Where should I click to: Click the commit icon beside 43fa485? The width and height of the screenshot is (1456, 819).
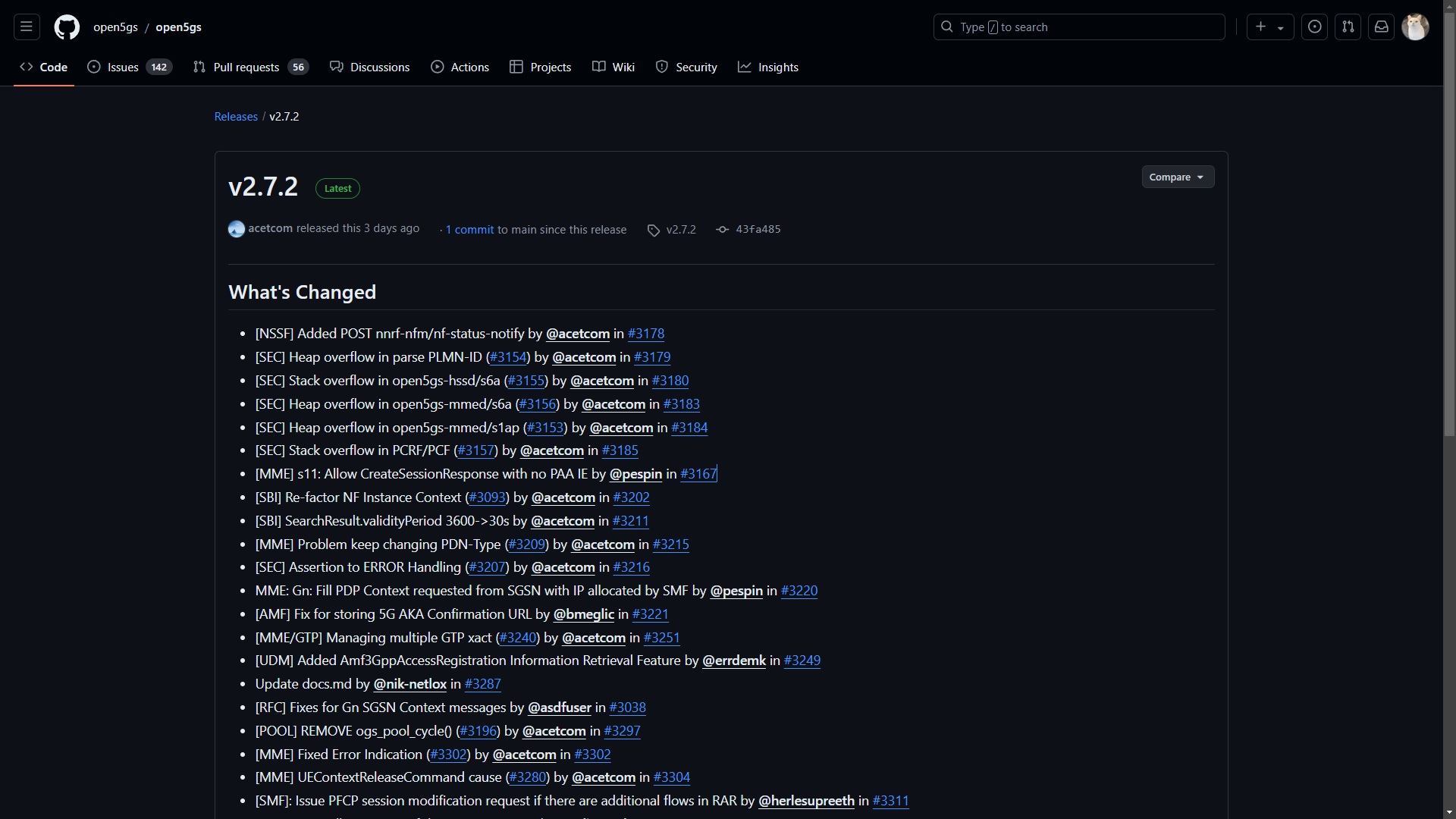tap(723, 230)
